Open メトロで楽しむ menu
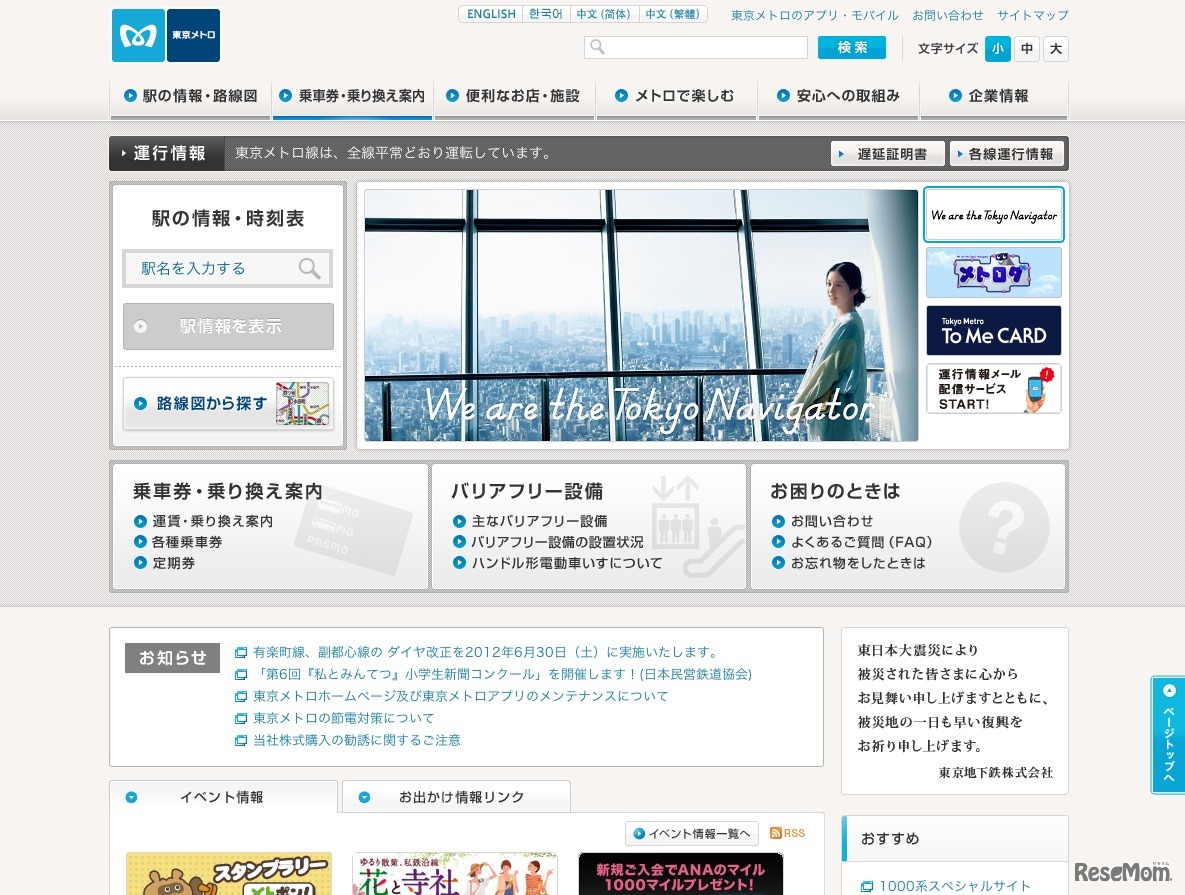Image resolution: width=1185 pixels, height=895 pixels. pyautogui.click(x=676, y=97)
